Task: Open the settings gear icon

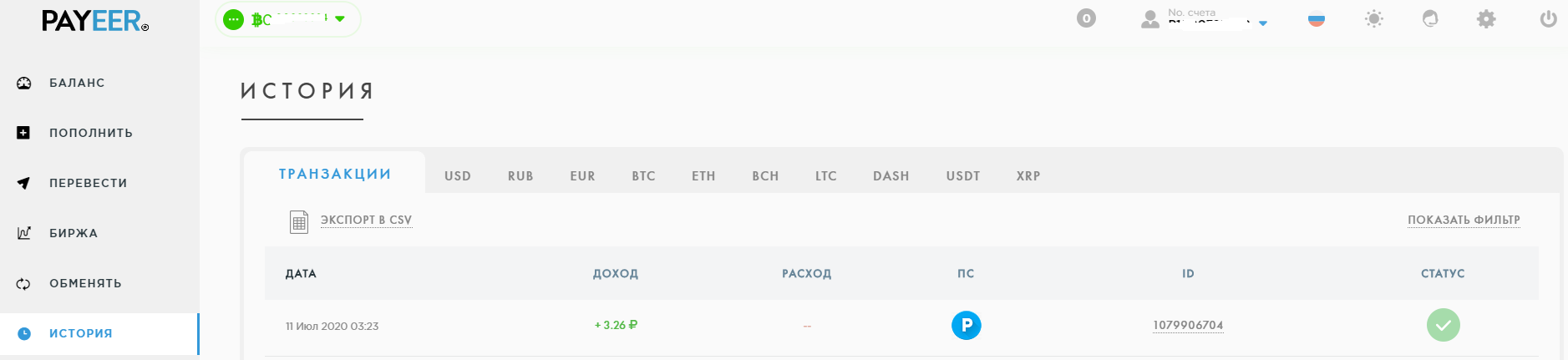Action: pos(1486,18)
